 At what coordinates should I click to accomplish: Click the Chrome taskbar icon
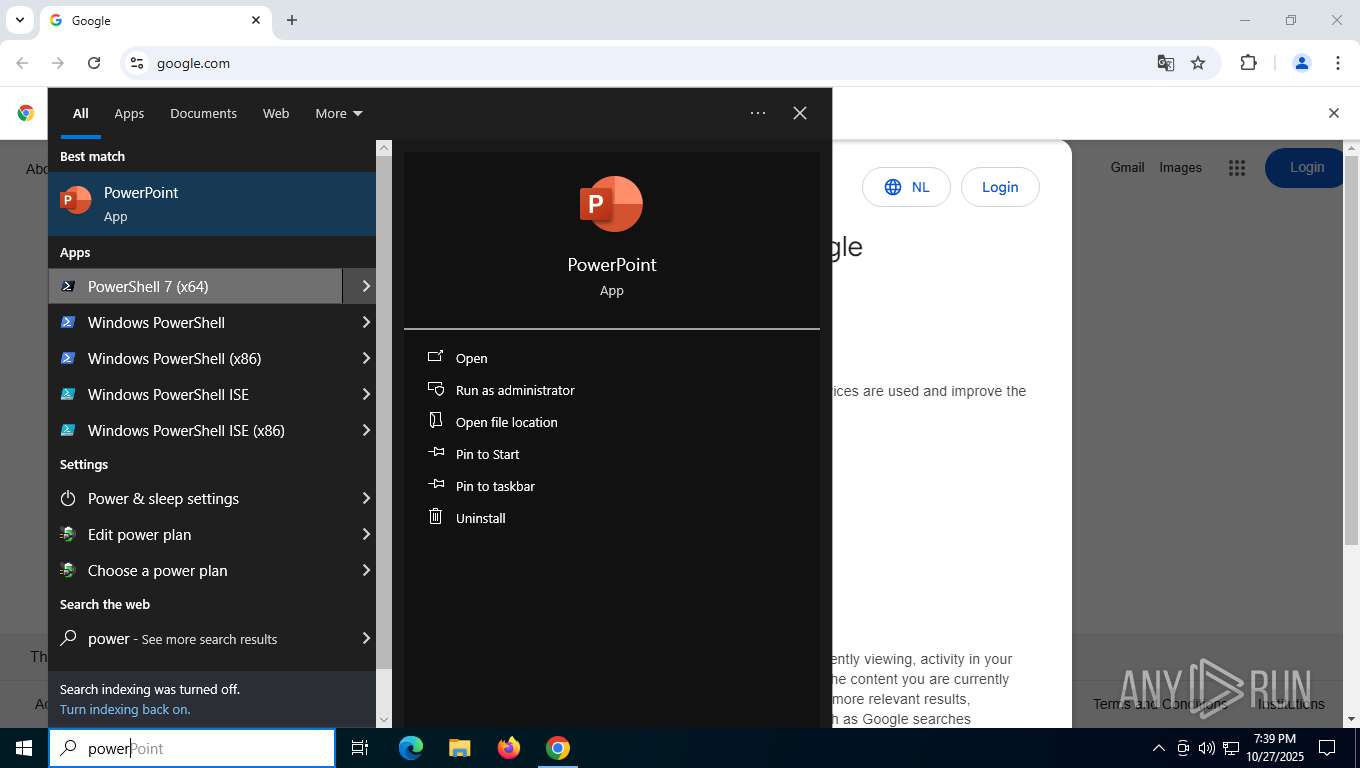(x=558, y=748)
